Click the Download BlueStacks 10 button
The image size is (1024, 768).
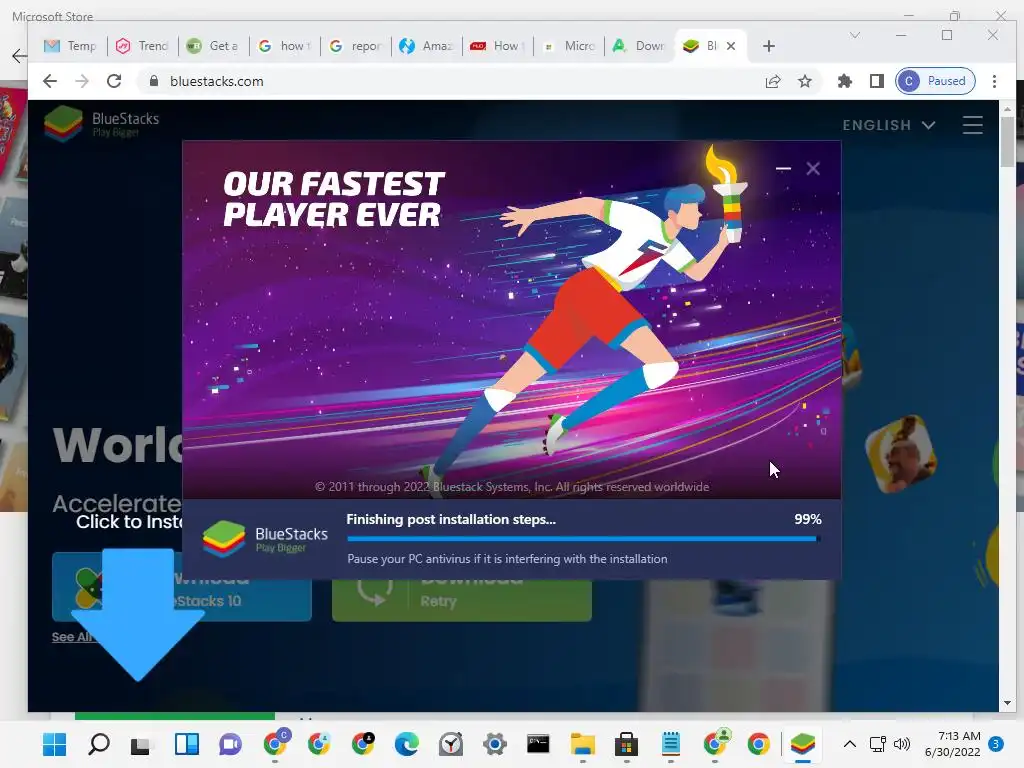point(182,586)
